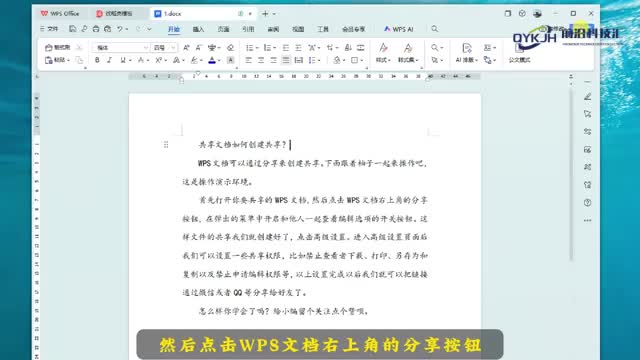640x360 pixels.
Task: Expand bullet list options
Action: 257,48
